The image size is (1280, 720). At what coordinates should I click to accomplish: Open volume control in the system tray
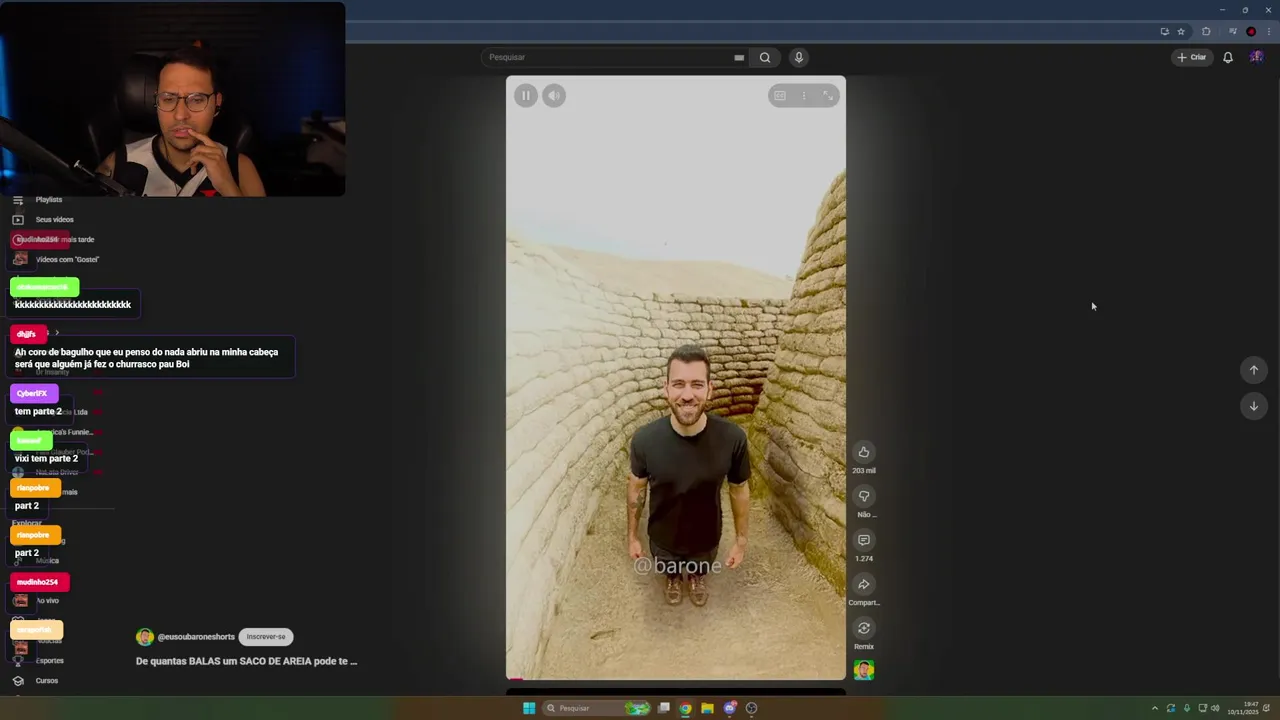(x=1215, y=708)
